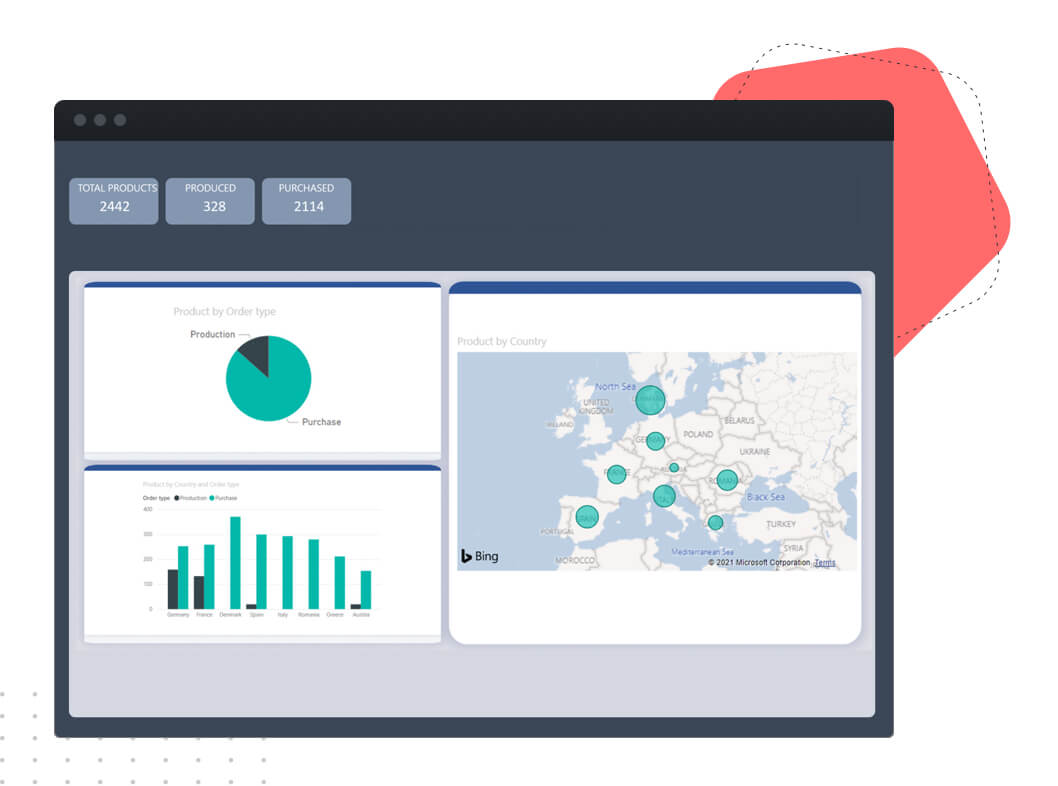Viewport: 1058px width, 786px height.
Task: Select the Romania bubble on the map
Action: pyautogui.click(x=726, y=479)
